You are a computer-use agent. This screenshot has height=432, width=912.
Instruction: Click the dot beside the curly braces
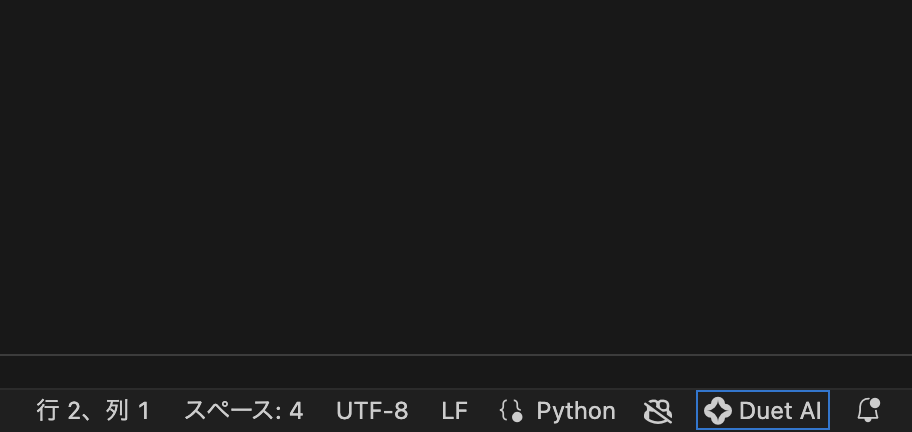(x=518, y=416)
